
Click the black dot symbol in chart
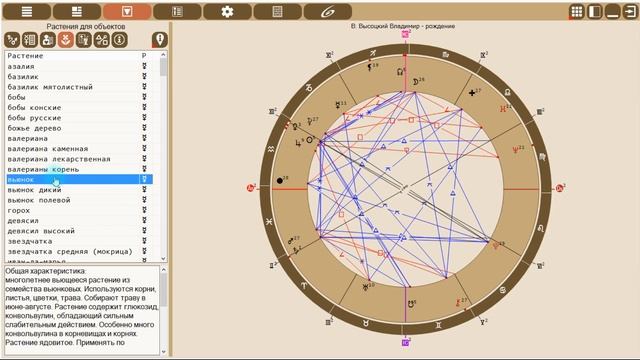pyautogui.click(x=280, y=180)
